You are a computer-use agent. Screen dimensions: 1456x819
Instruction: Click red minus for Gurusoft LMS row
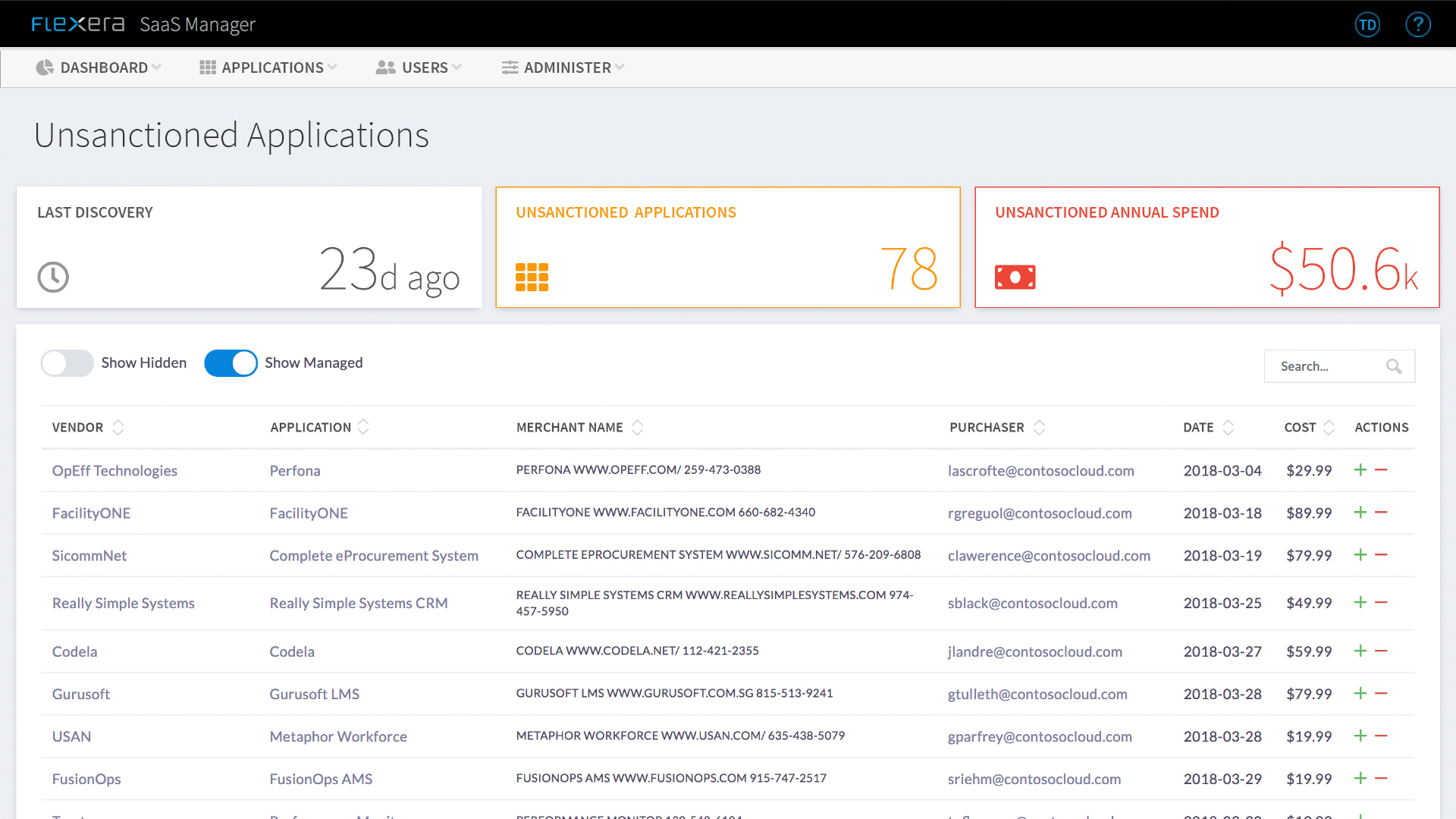point(1381,694)
